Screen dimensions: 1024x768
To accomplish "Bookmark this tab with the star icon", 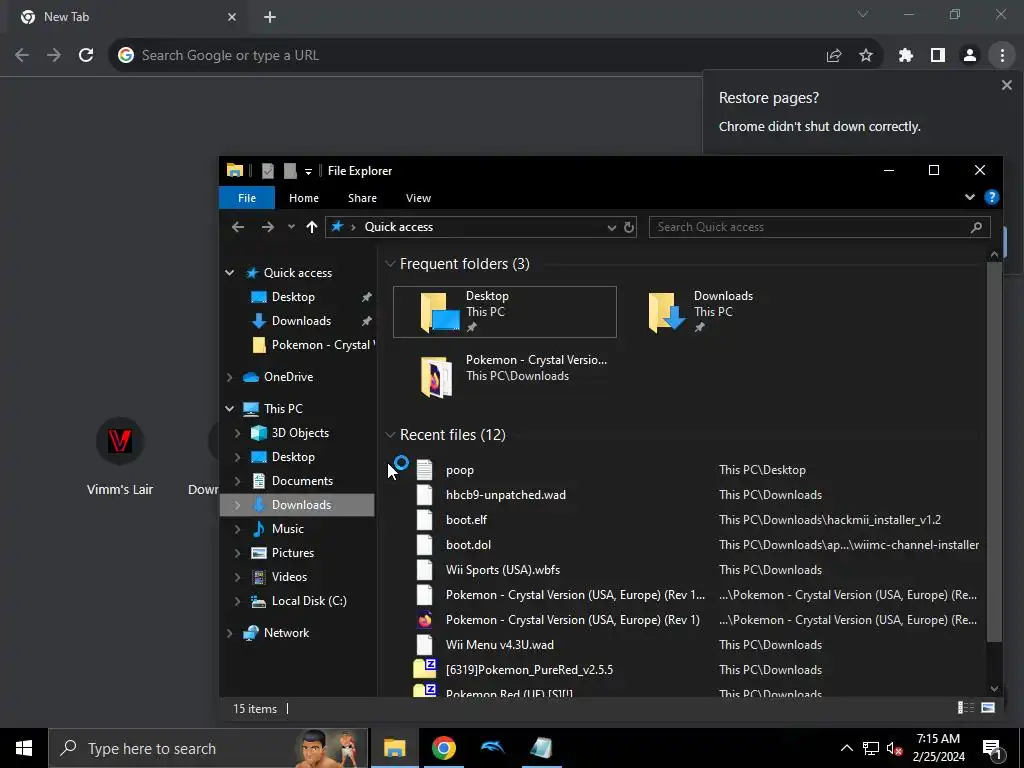I will (866, 56).
